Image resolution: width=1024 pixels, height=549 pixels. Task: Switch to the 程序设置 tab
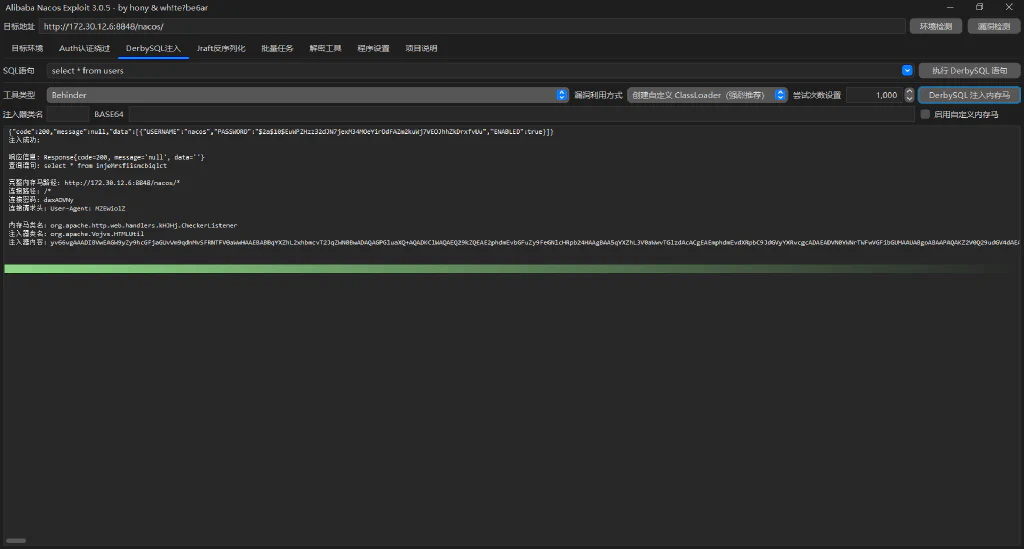coord(374,48)
